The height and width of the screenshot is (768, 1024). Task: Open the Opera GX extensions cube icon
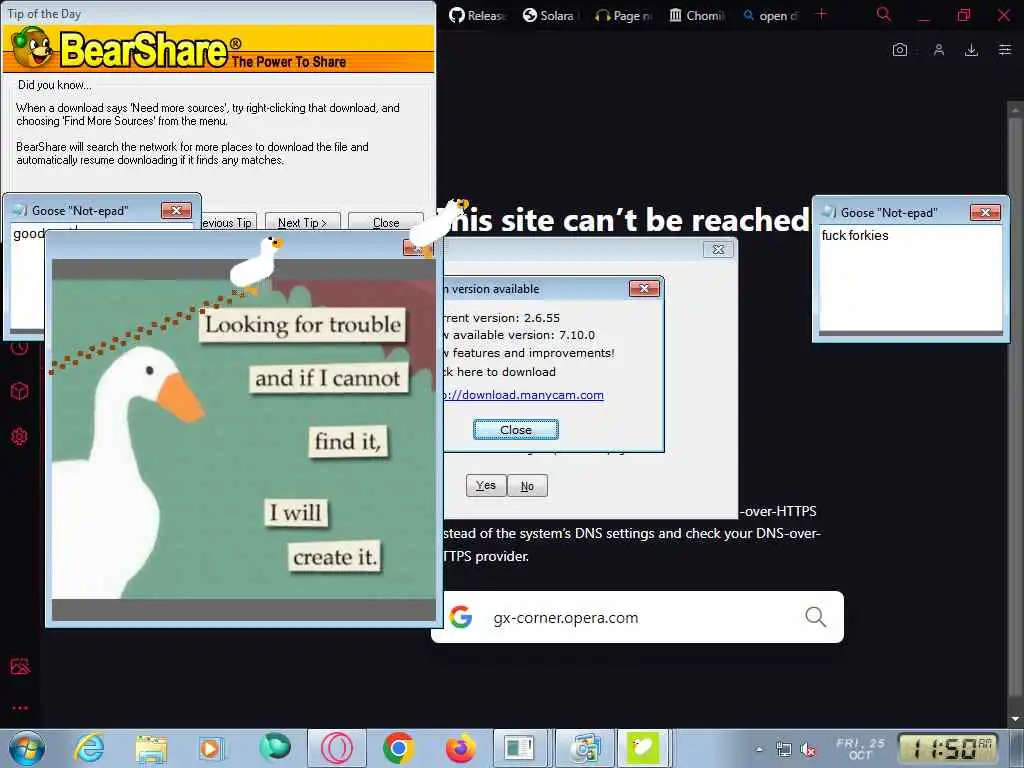[x=20, y=391]
